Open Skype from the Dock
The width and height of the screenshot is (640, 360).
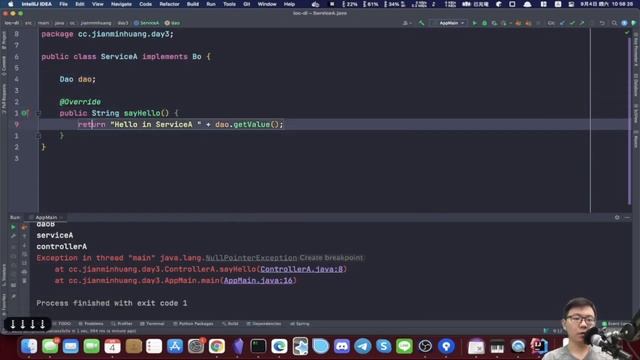383,347
